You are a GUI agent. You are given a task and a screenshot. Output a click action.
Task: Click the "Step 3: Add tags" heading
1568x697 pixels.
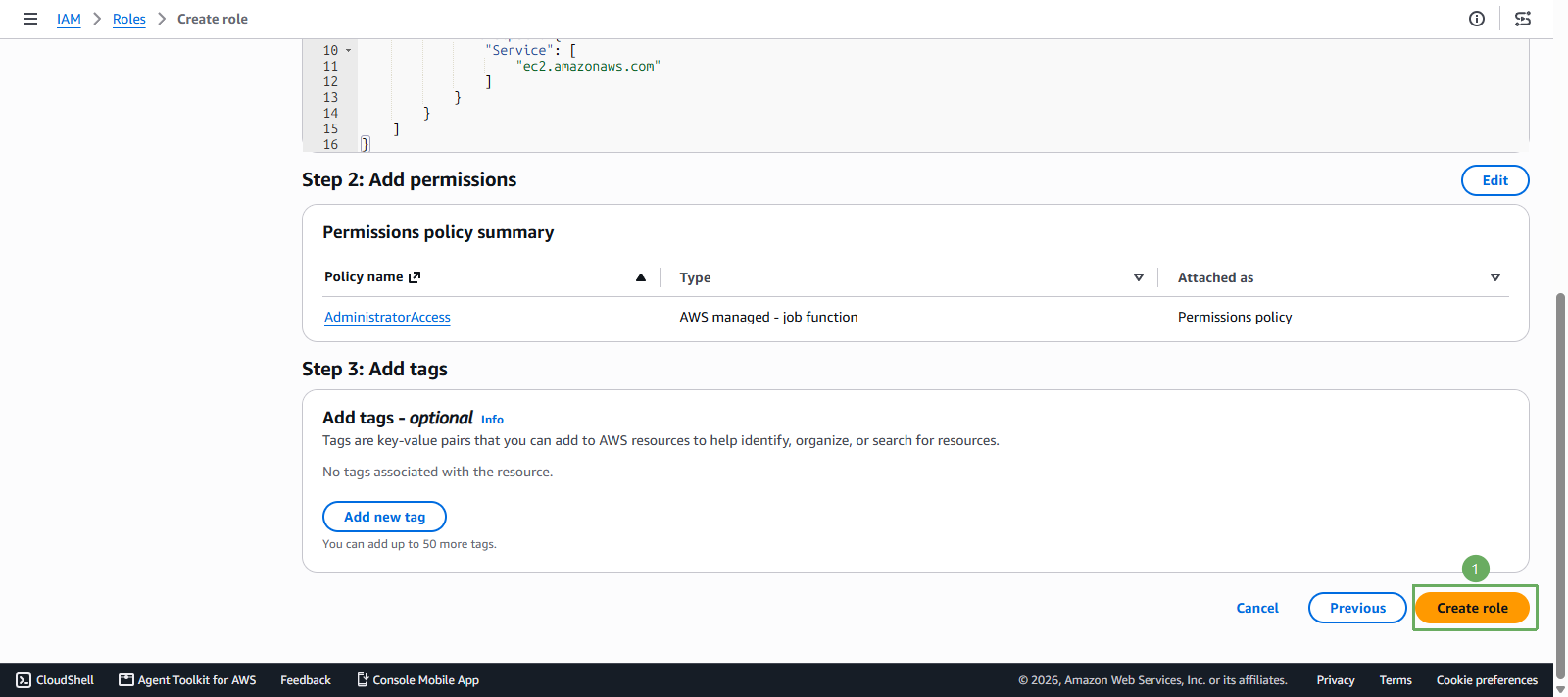coord(374,369)
